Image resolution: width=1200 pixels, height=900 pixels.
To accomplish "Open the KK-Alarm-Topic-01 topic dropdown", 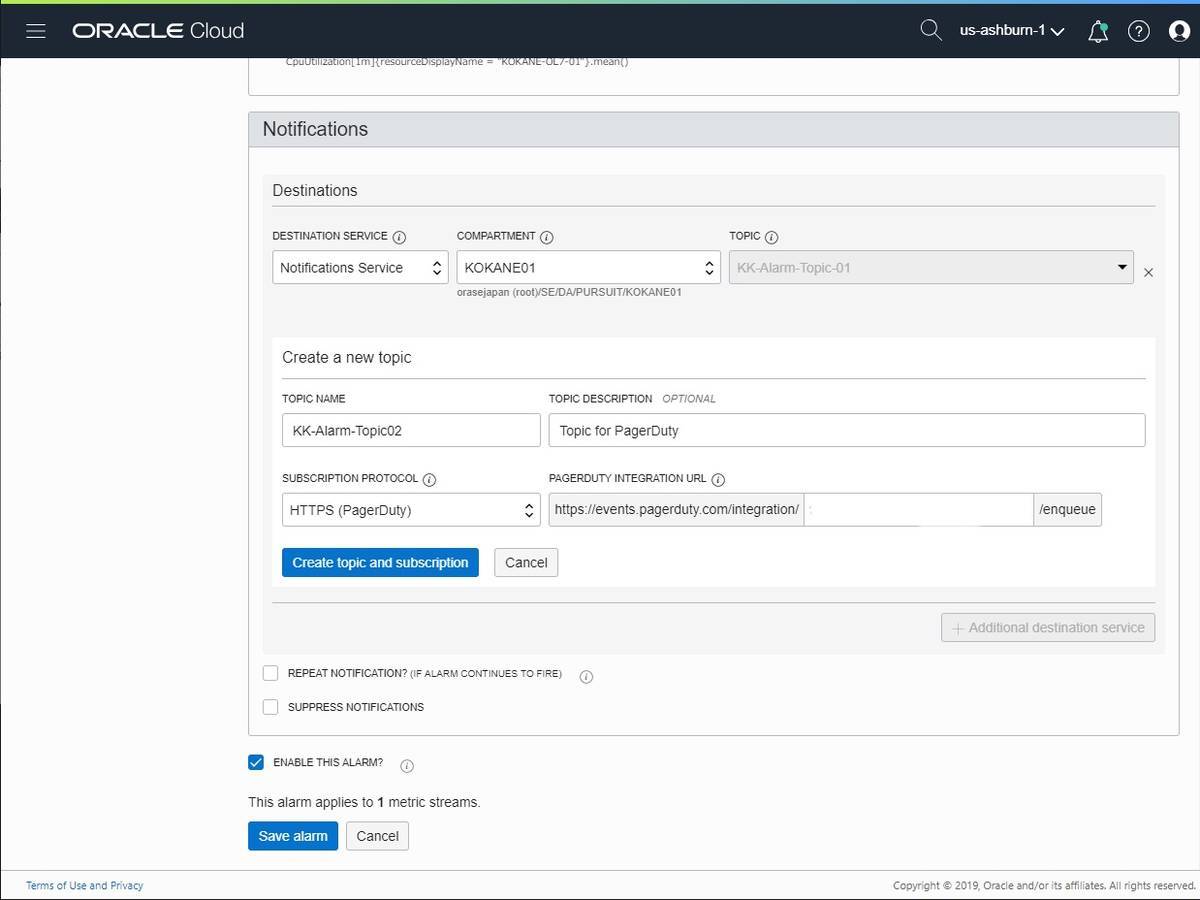I will point(931,267).
